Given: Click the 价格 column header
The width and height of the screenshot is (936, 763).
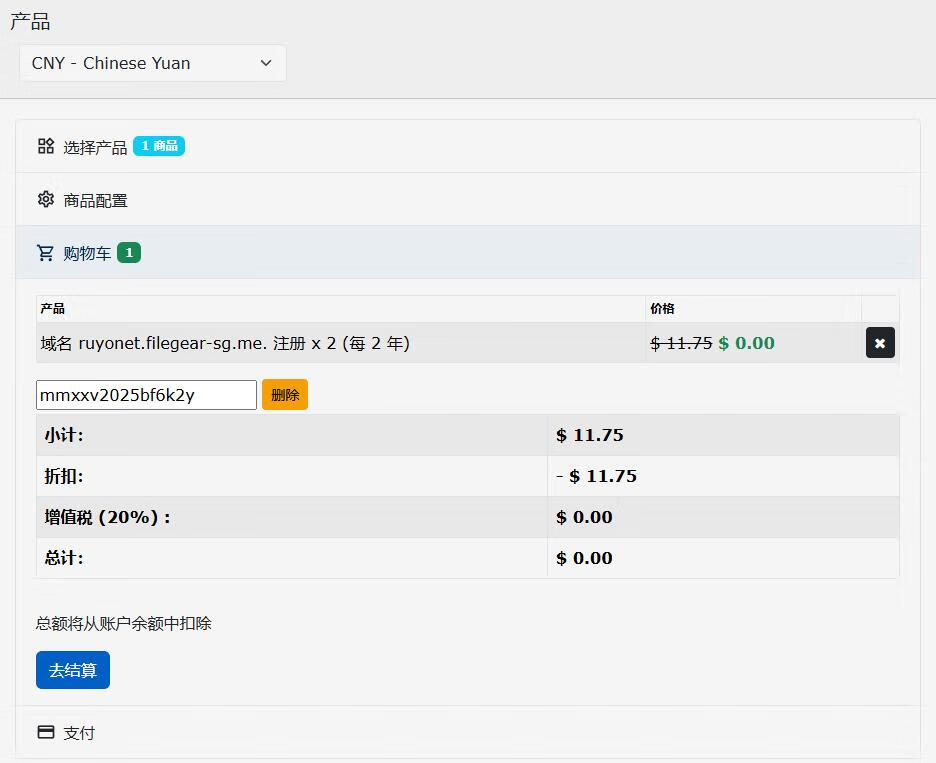Looking at the screenshot, I should coord(662,309).
